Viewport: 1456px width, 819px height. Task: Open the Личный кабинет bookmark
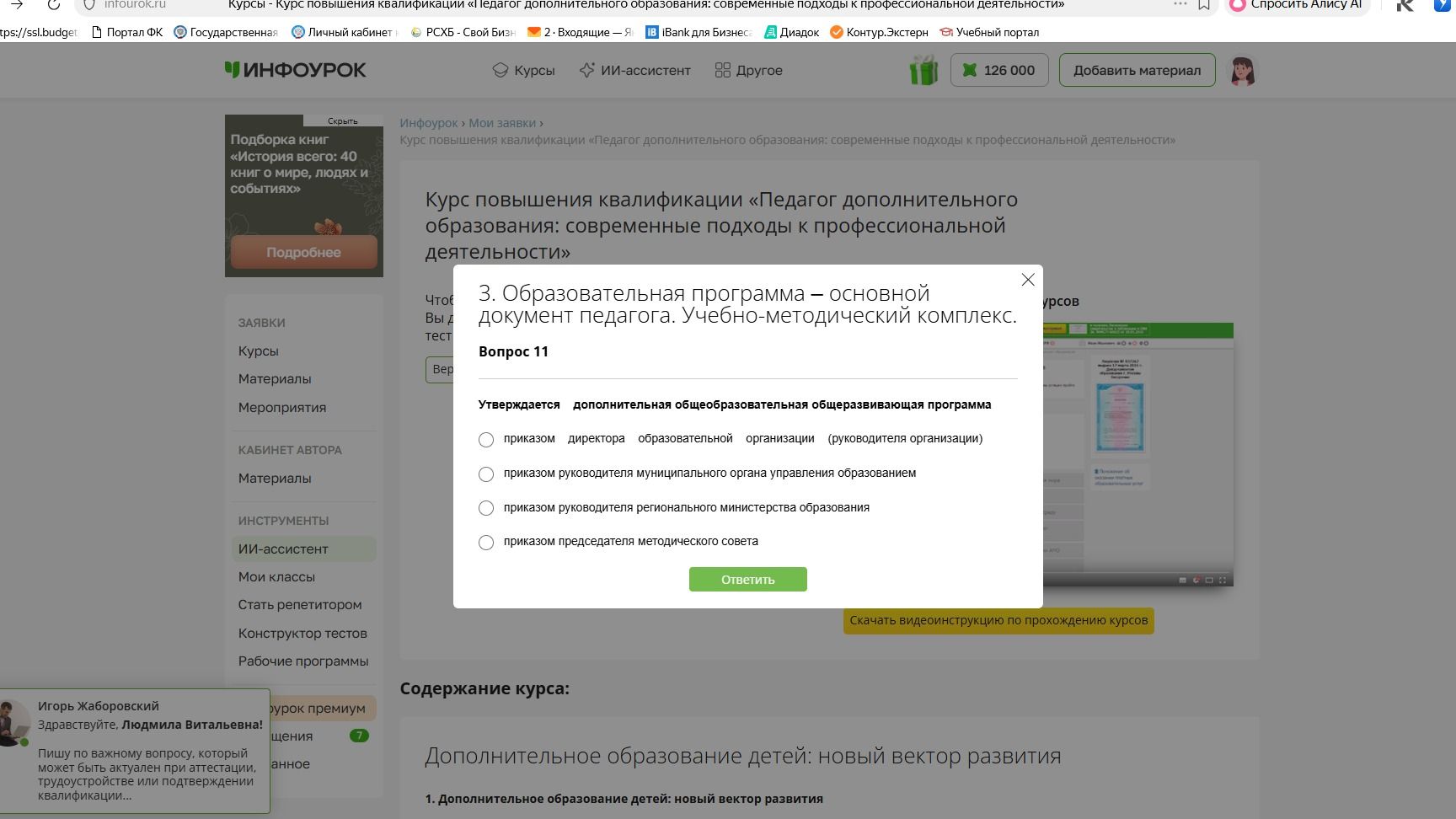(344, 32)
